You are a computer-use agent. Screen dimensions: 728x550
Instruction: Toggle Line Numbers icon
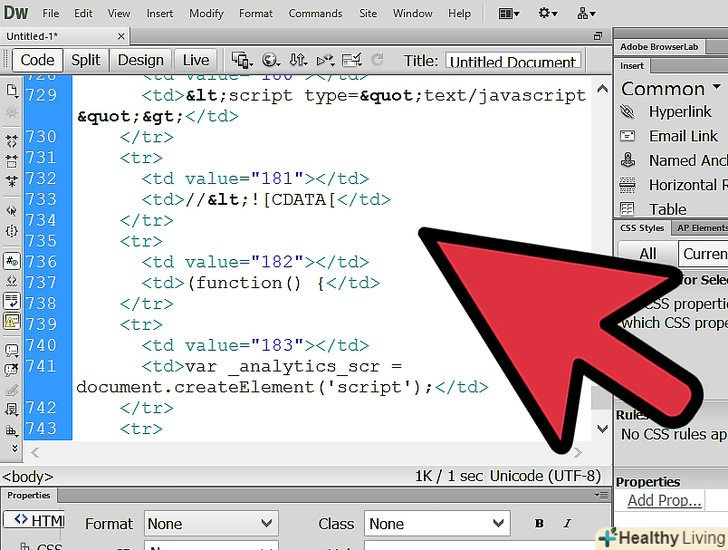coord(12,261)
